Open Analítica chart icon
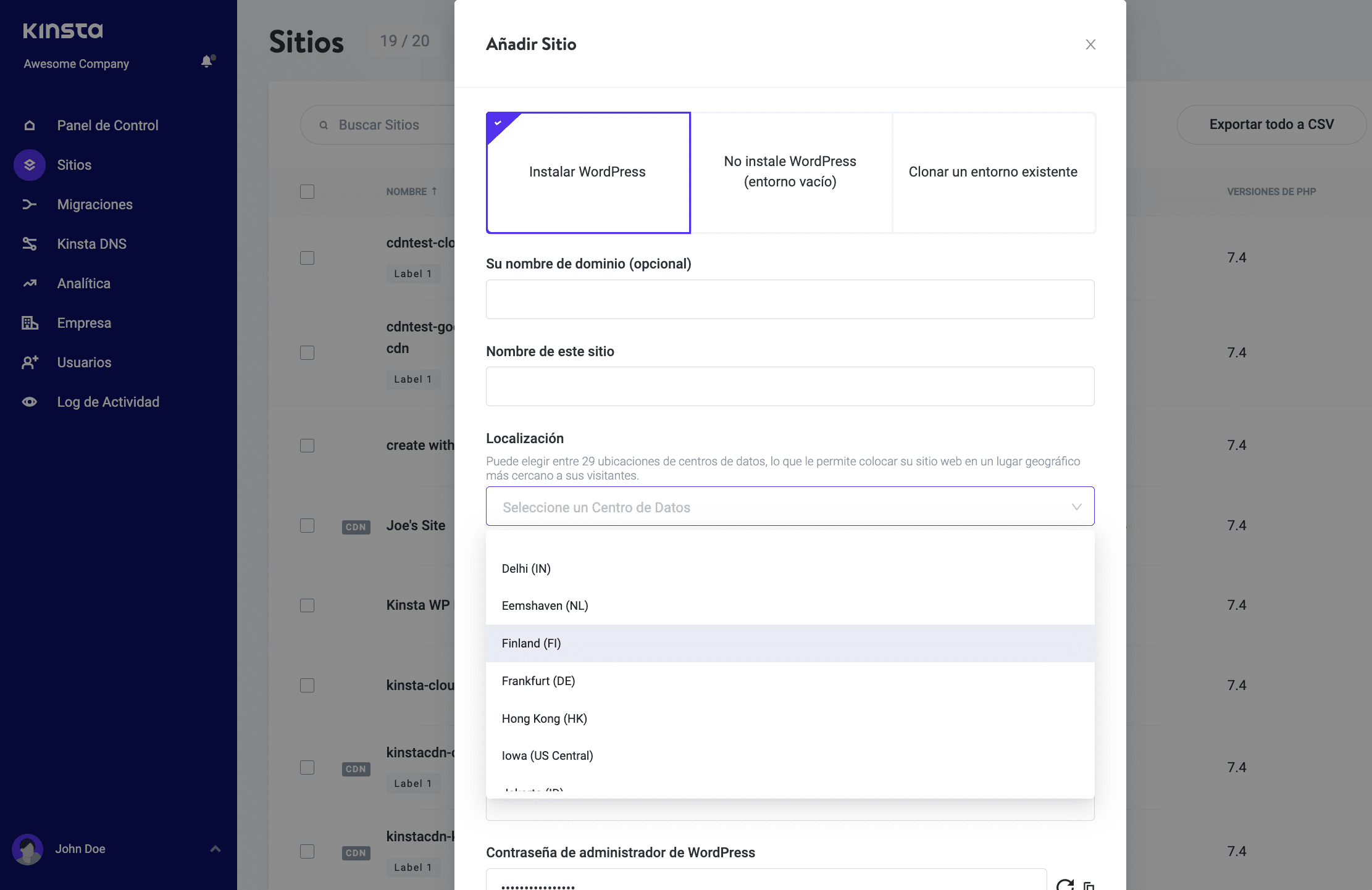Screen dimensions: 1372x890 (30, 283)
